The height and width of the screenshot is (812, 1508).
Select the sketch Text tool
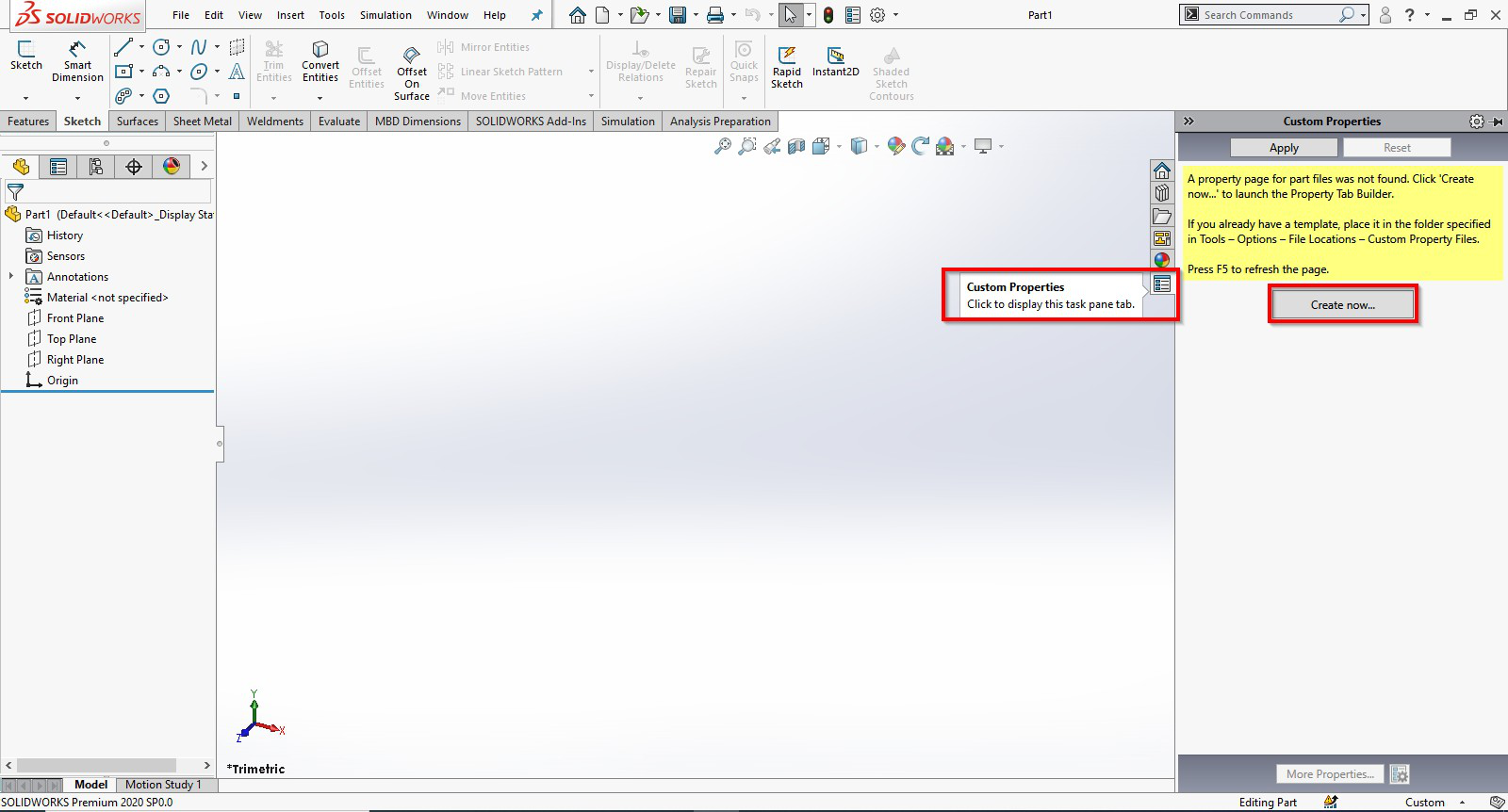click(237, 72)
